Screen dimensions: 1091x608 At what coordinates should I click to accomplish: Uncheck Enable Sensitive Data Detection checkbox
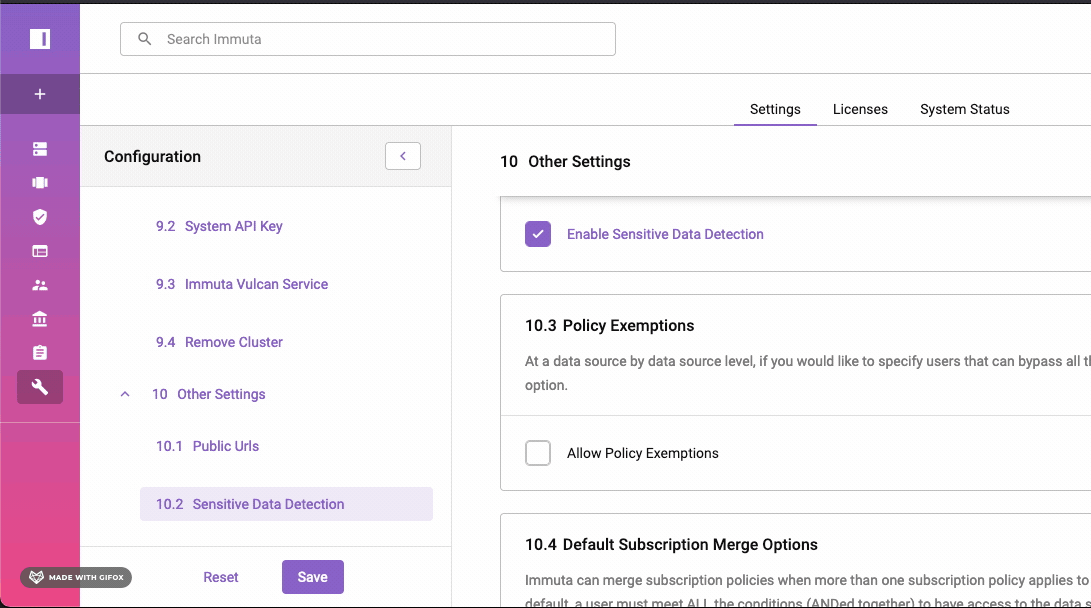538,234
